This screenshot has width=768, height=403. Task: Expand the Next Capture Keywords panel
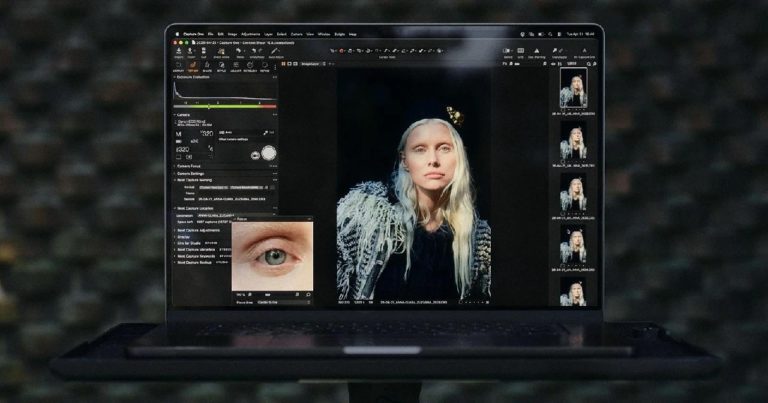[175, 256]
